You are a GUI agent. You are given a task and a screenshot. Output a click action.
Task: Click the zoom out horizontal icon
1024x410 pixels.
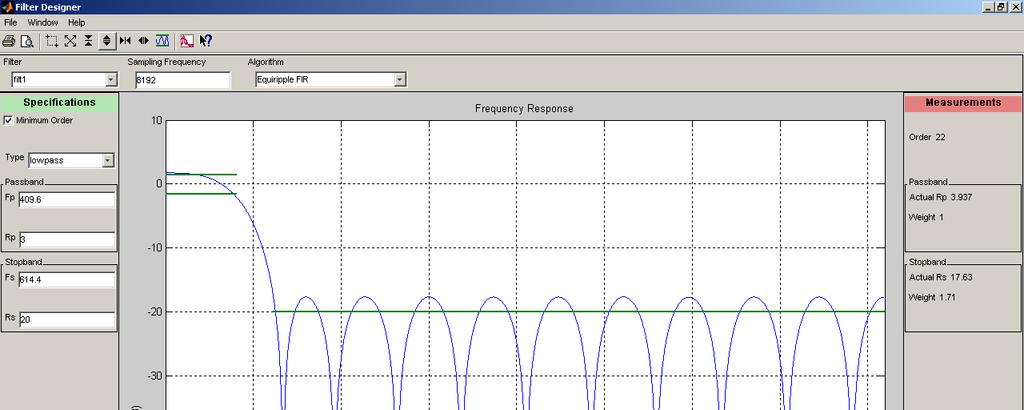point(125,41)
